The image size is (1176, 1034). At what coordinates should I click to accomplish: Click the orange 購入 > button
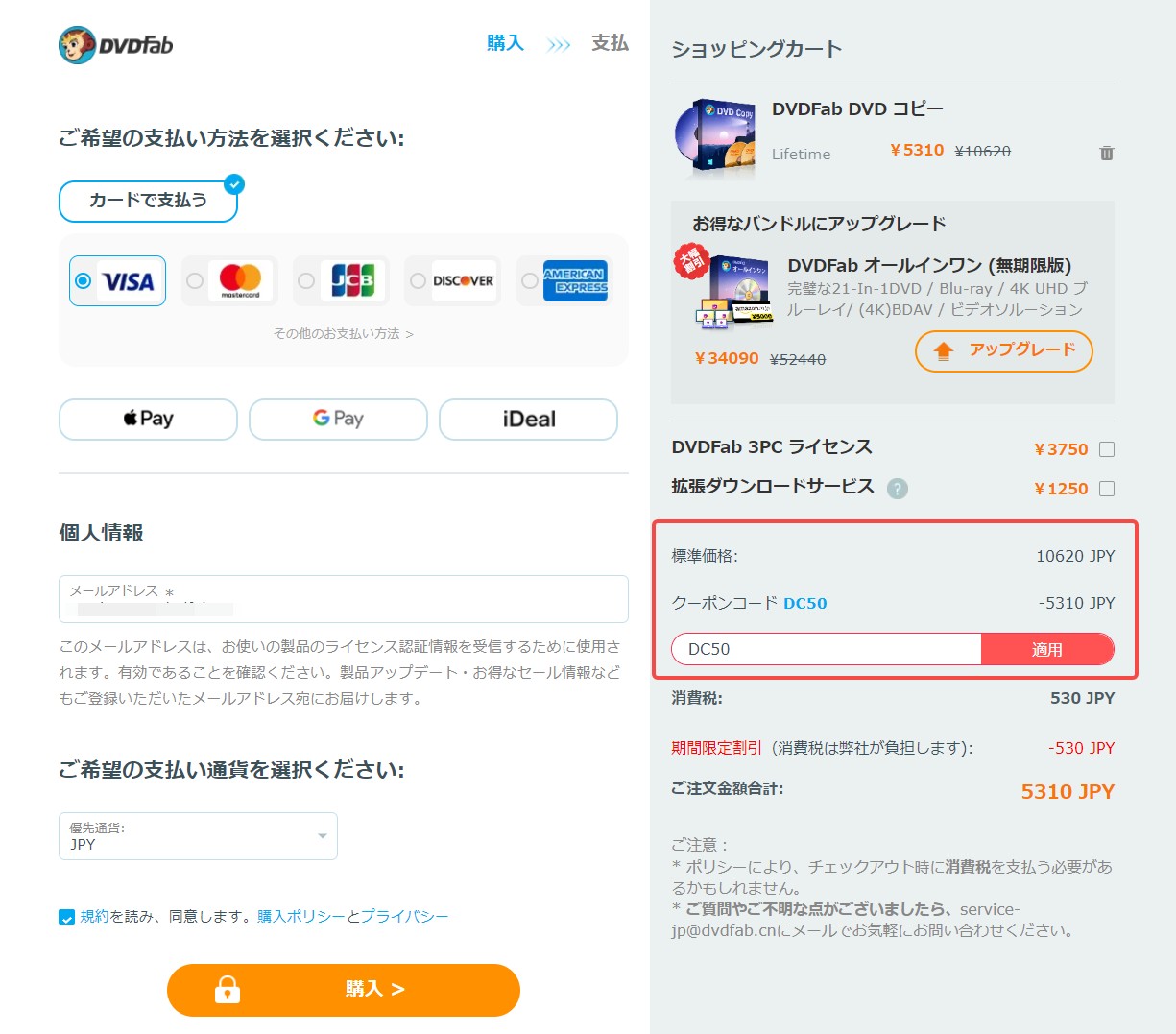344,990
